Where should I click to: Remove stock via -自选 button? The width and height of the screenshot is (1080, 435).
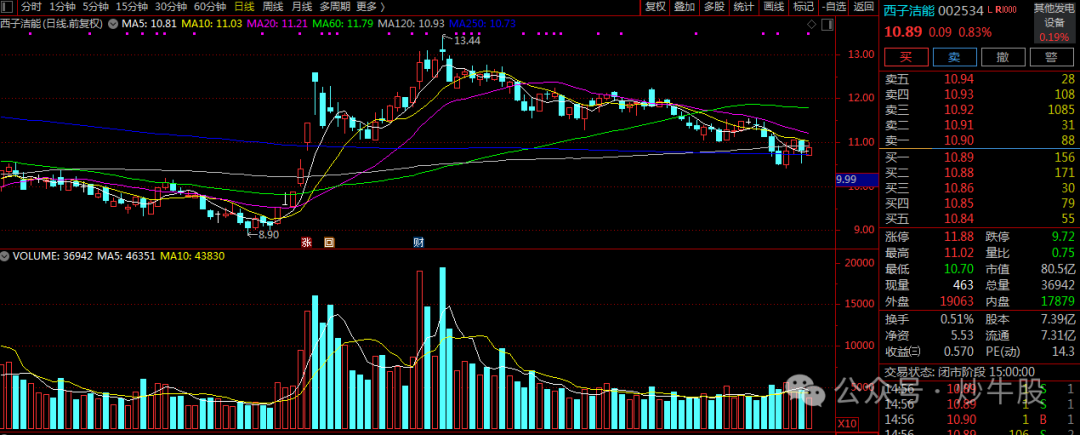(834, 7)
